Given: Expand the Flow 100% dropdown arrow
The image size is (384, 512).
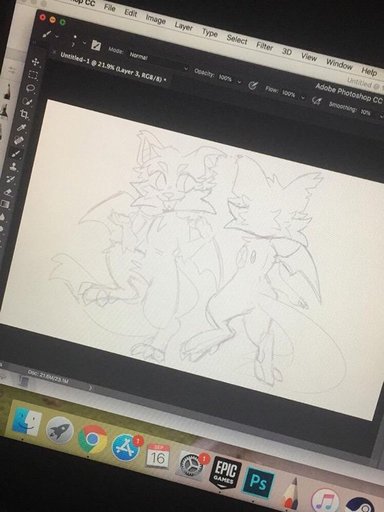Looking at the screenshot, I should [303, 97].
